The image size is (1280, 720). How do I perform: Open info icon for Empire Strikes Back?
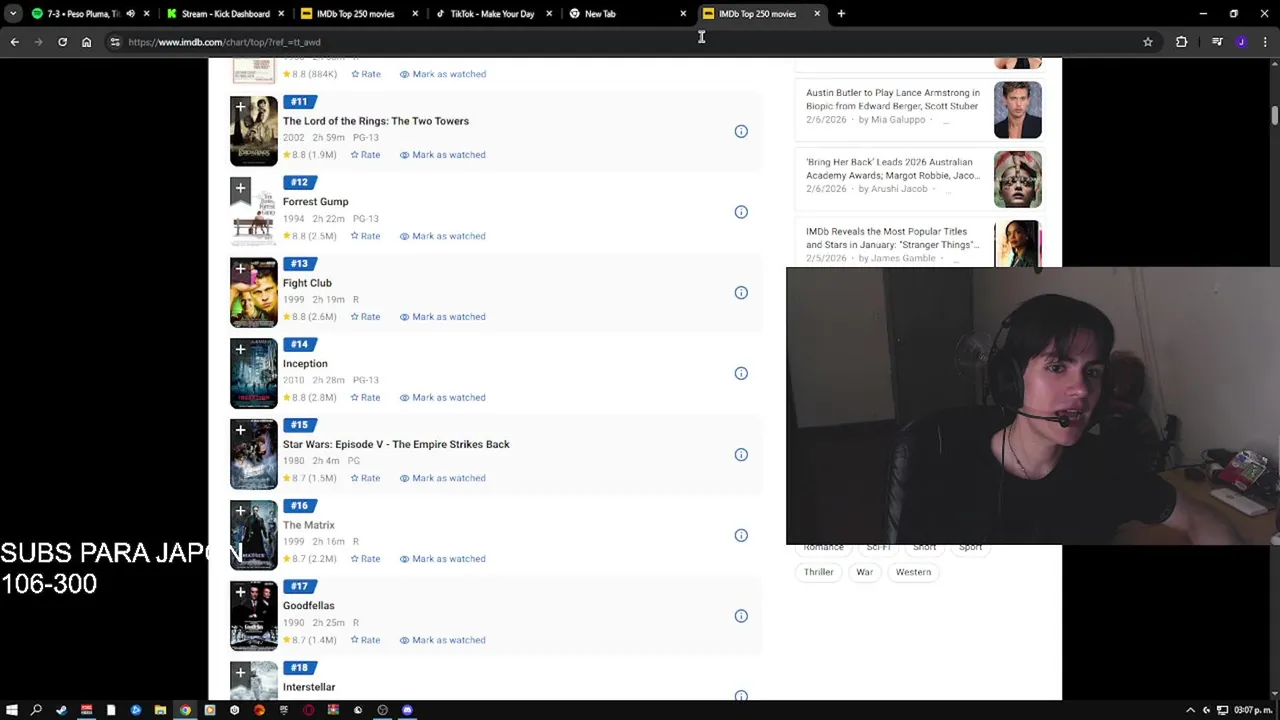pos(741,454)
